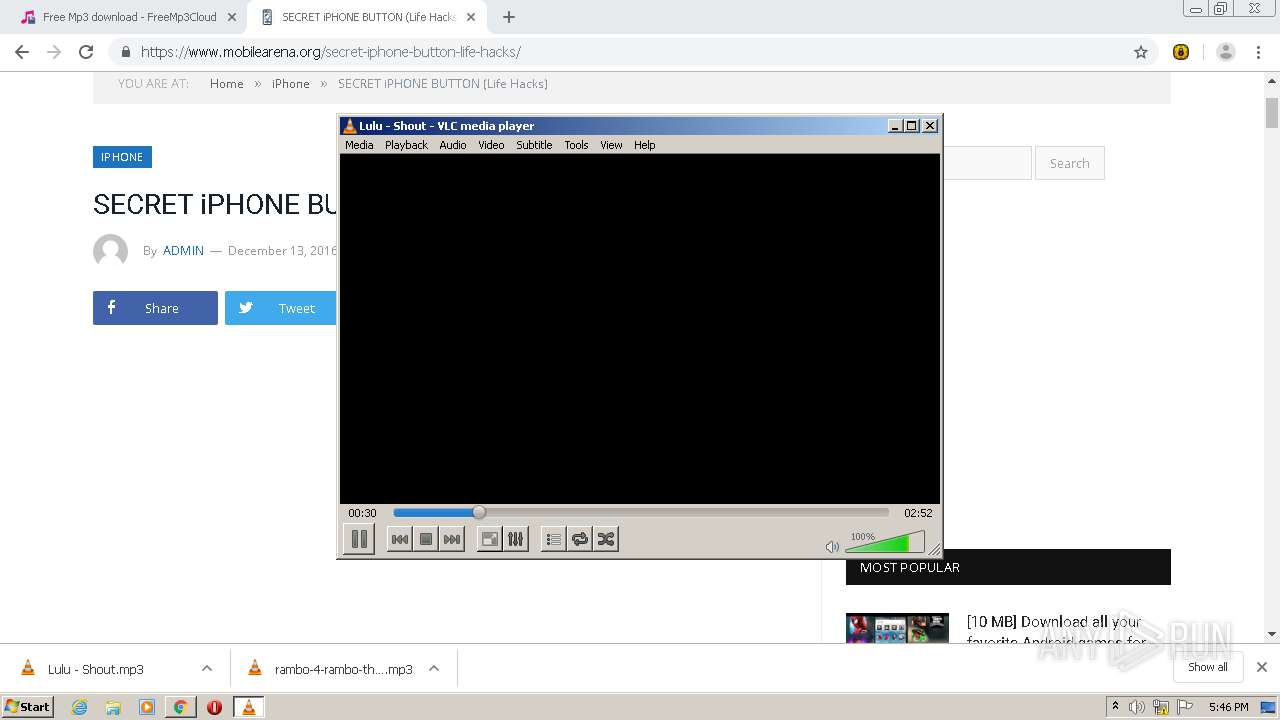The image size is (1280, 720).
Task: Open Opera icon in taskbar
Action: coord(214,707)
